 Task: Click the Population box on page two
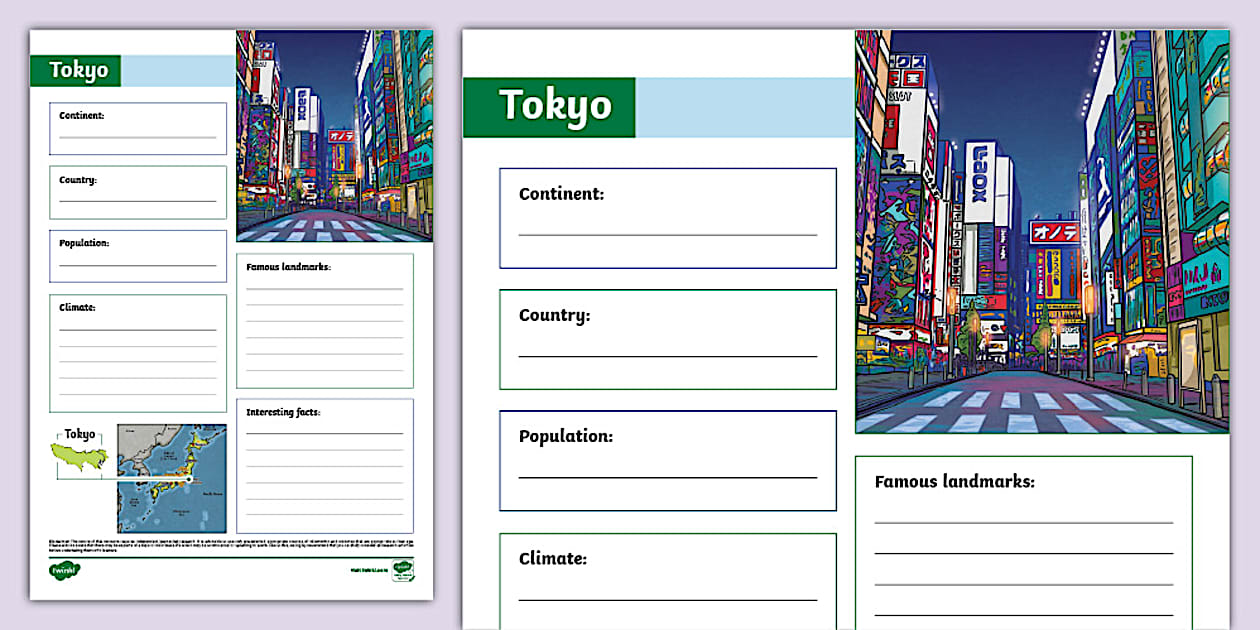(668, 459)
